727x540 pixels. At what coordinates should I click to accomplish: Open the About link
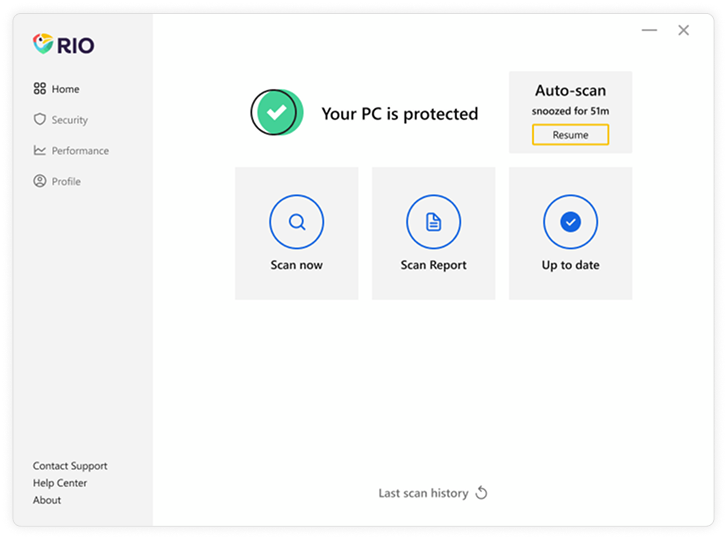click(x=47, y=500)
